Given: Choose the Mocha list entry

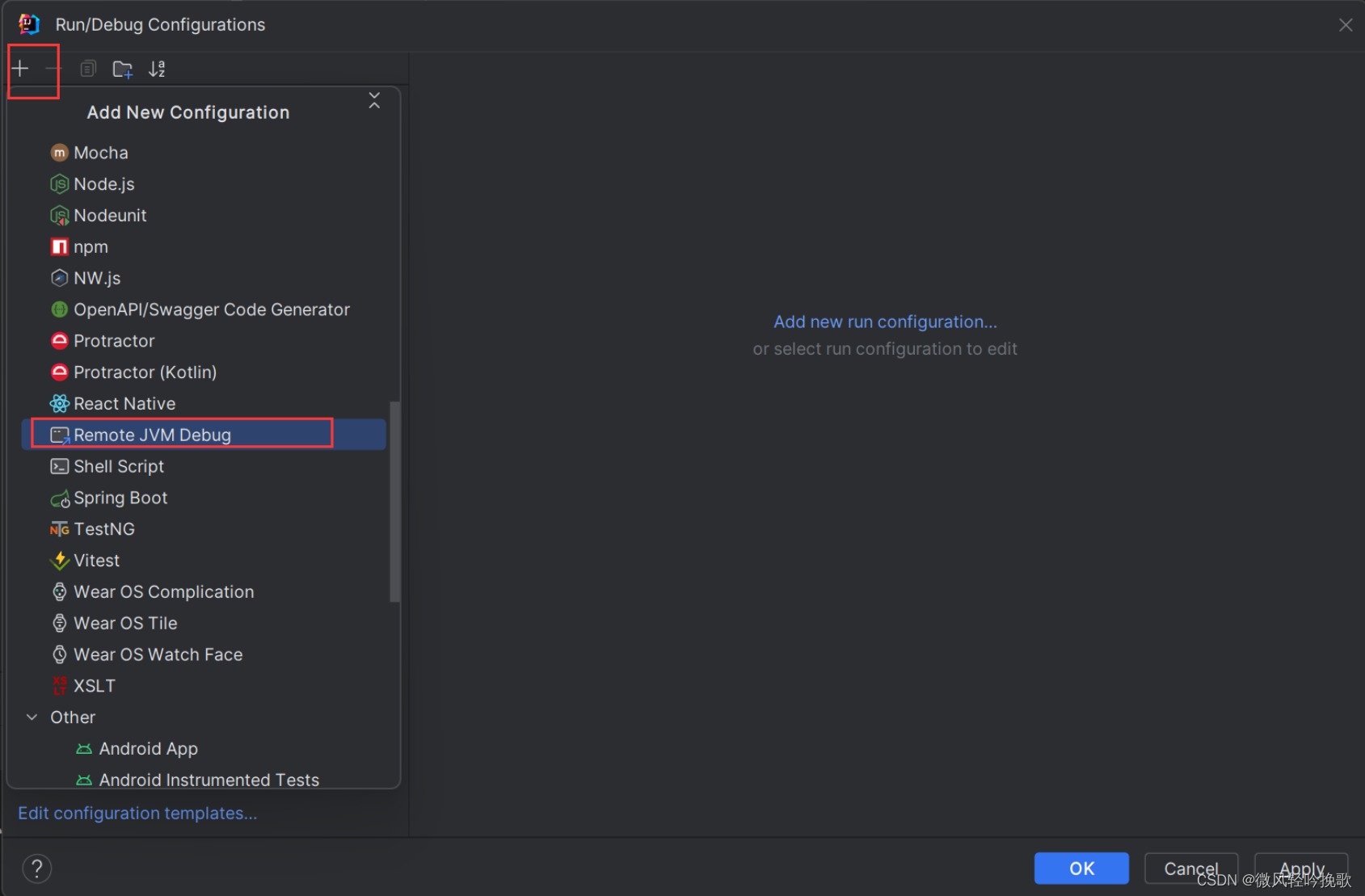Looking at the screenshot, I should pyautogui.click(x=204, y=153).
